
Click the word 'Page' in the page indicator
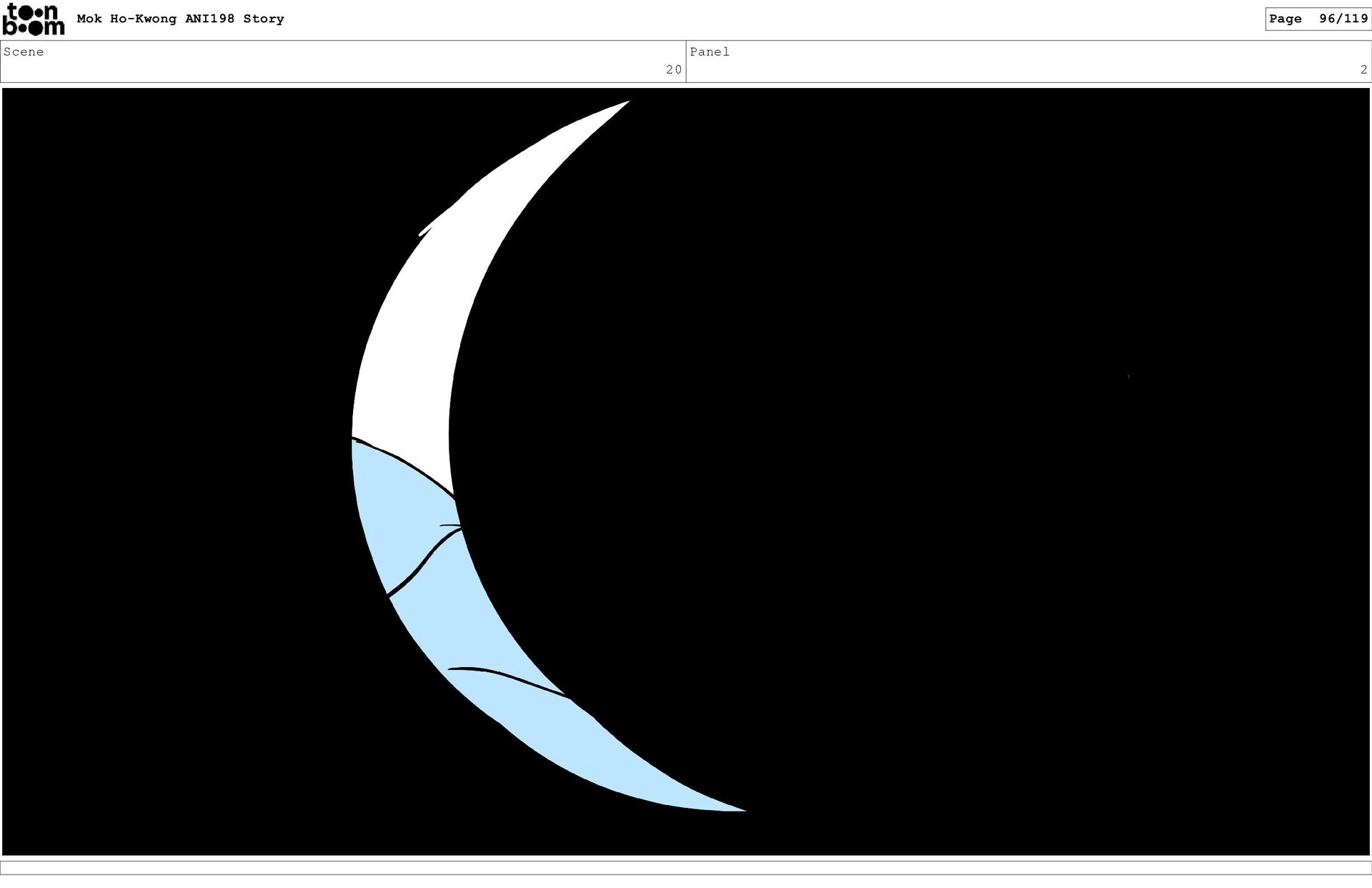pos(1285,19)
